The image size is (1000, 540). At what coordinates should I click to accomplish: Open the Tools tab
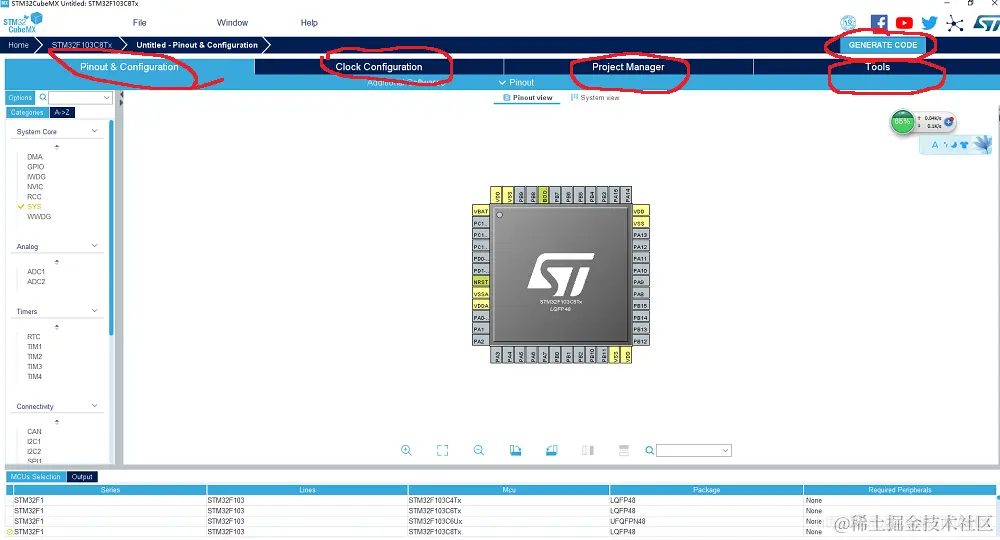(877, 67)
